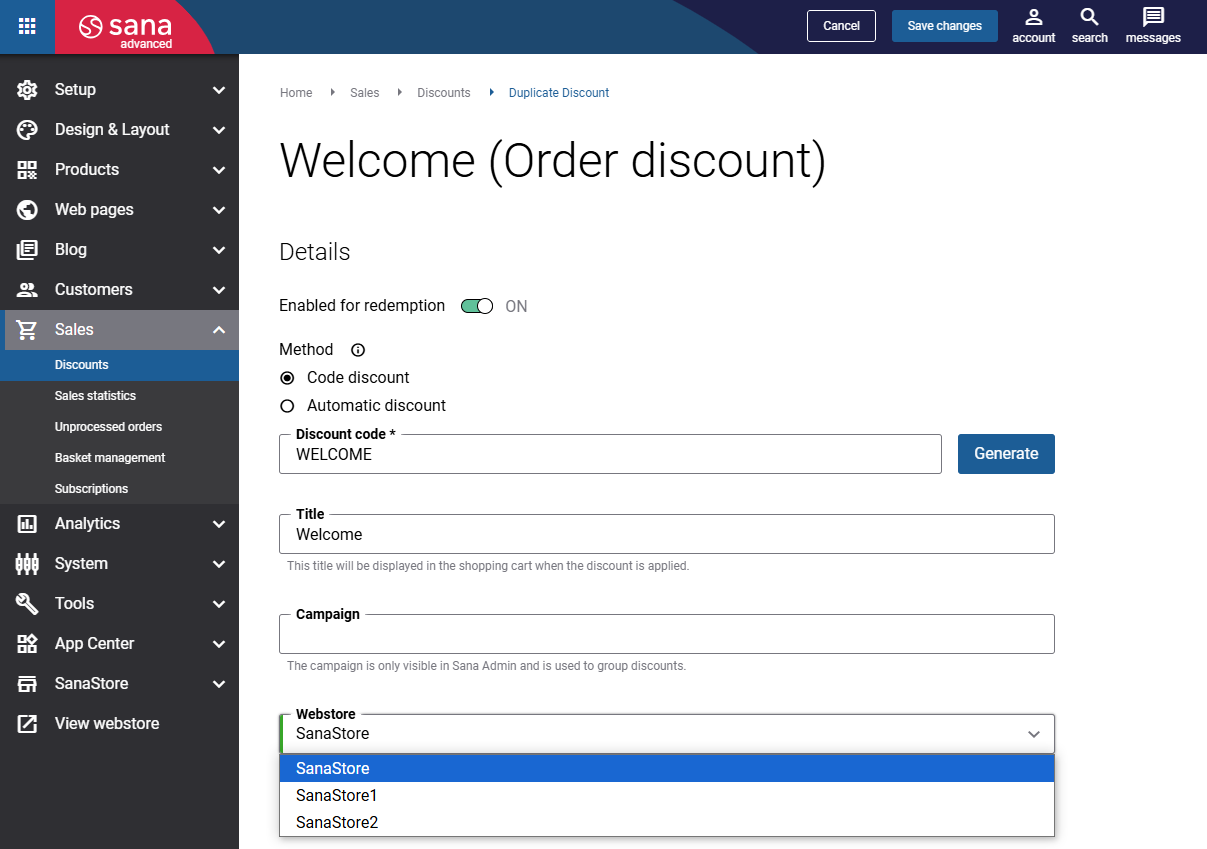The width and height of the screenshot is (1207, 849).
Task: Expand the Customers chevron
Action: 219,290
